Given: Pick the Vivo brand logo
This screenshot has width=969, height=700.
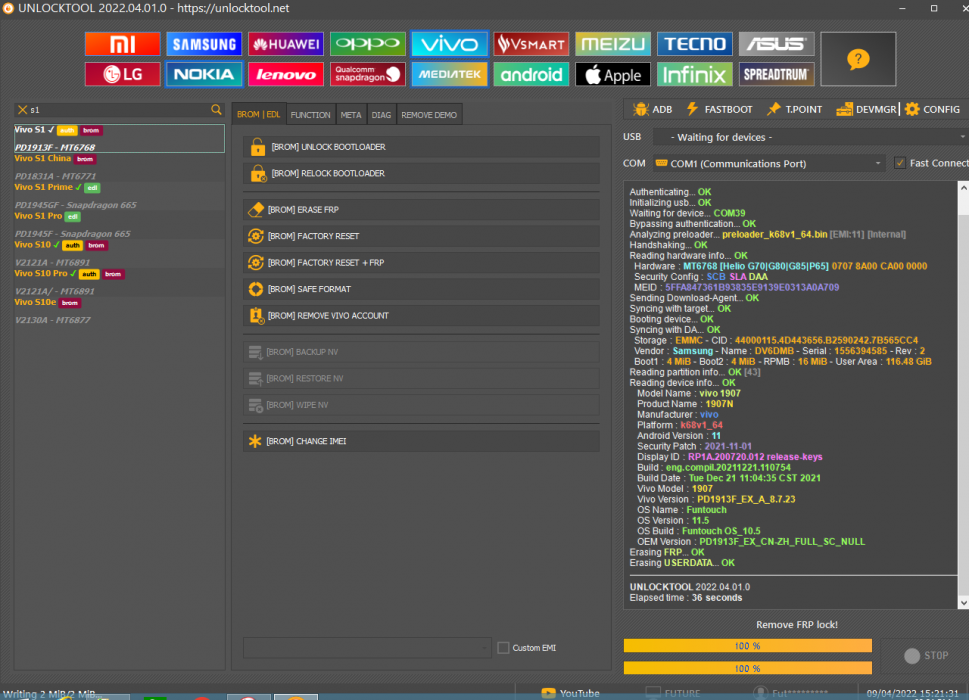Looking at the screenshot, I should pyautogui.click(x=449, y=44).
